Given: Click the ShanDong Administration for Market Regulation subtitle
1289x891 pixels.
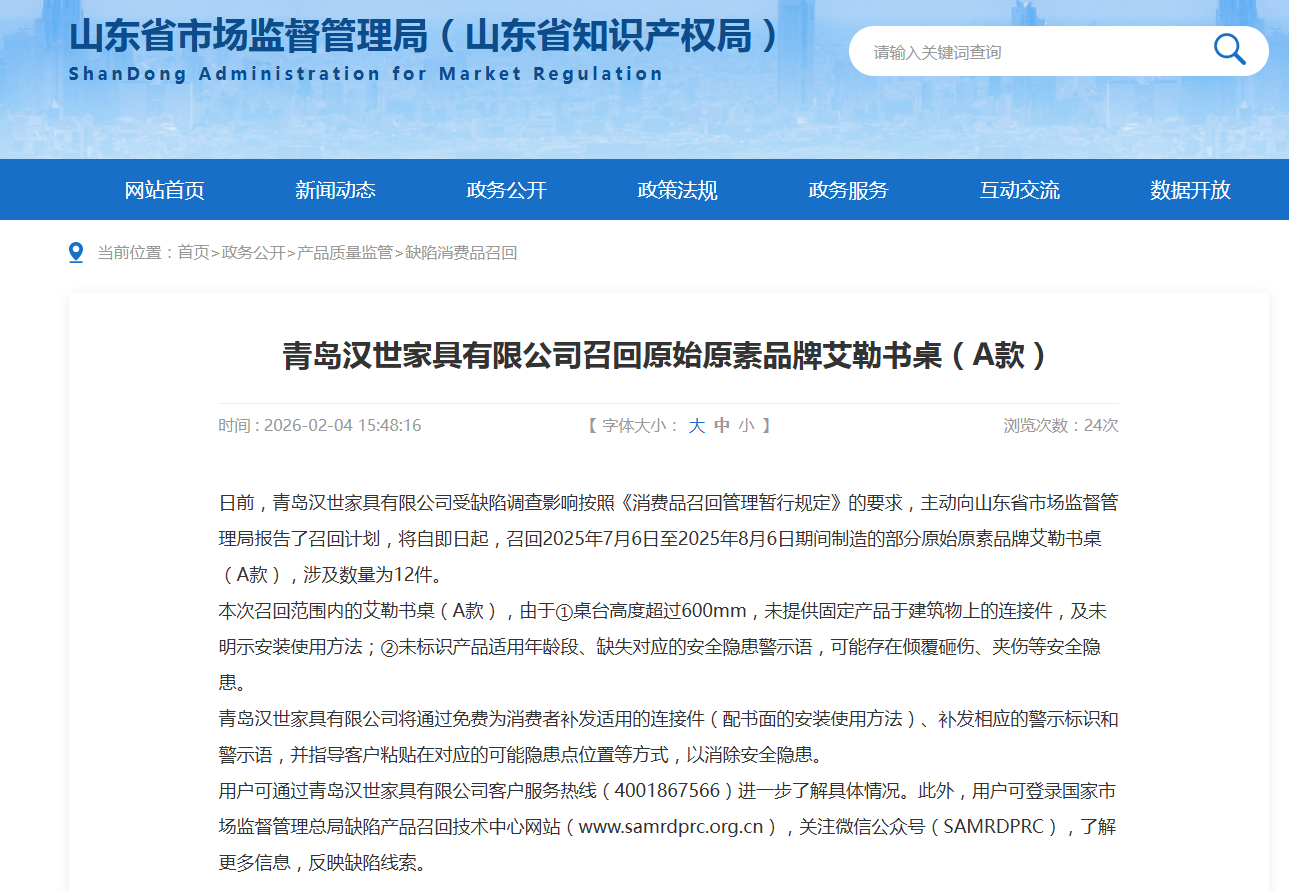Looking at the screenshot, I should pos(366,74).
